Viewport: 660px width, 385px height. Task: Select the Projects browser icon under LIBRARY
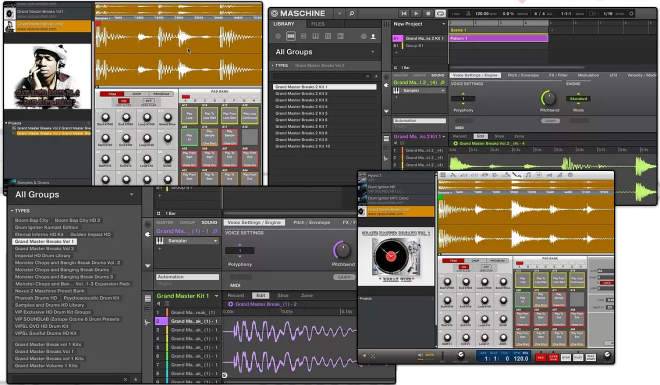pyautogui.click(x=278, y=37)
